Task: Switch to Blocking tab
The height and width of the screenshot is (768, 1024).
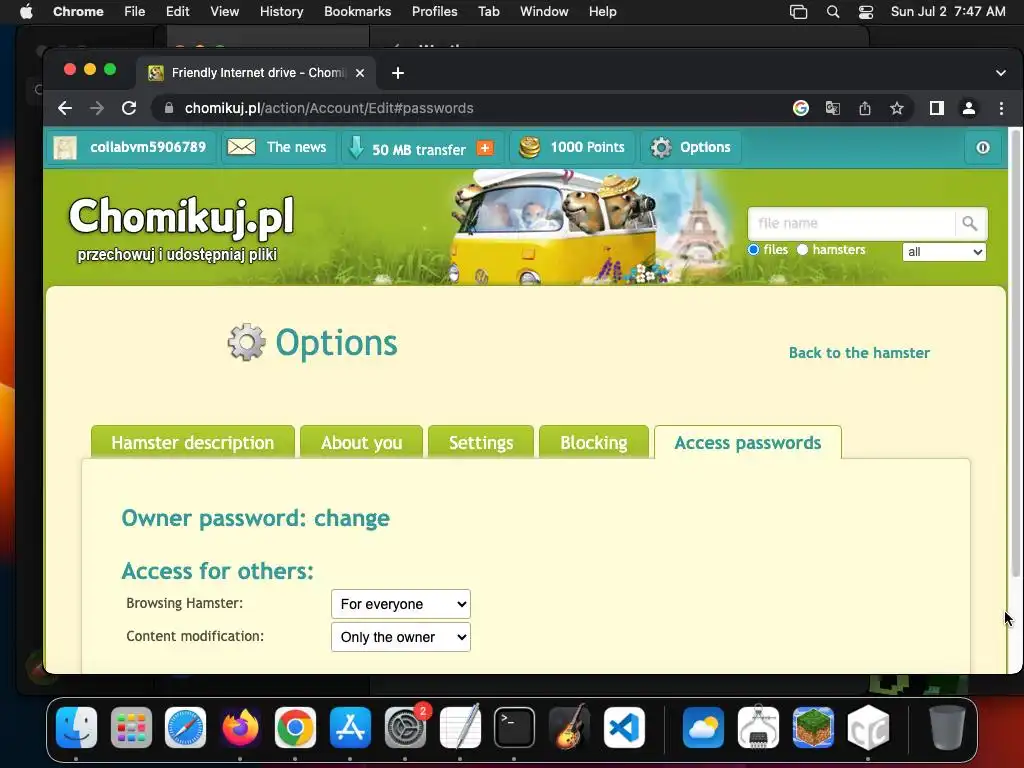Action: [x=594, y=442]
